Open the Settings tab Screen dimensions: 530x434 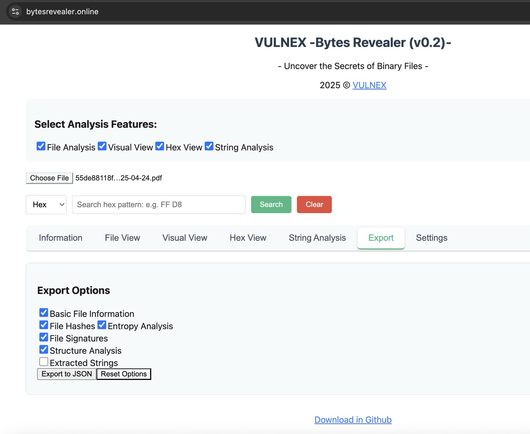(432, 238)
